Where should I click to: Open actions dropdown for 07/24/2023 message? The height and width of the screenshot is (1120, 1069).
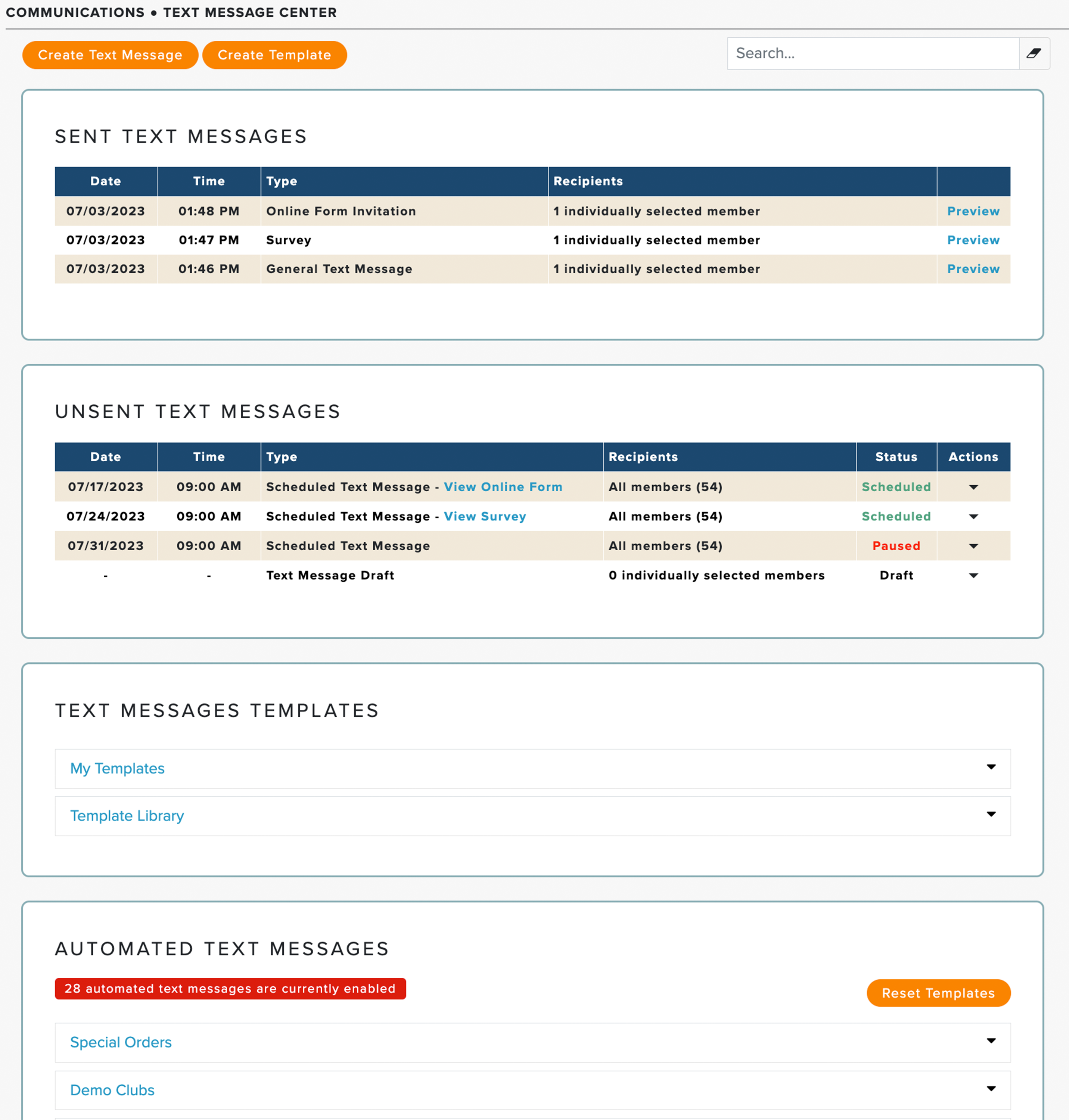coord(973,517)
